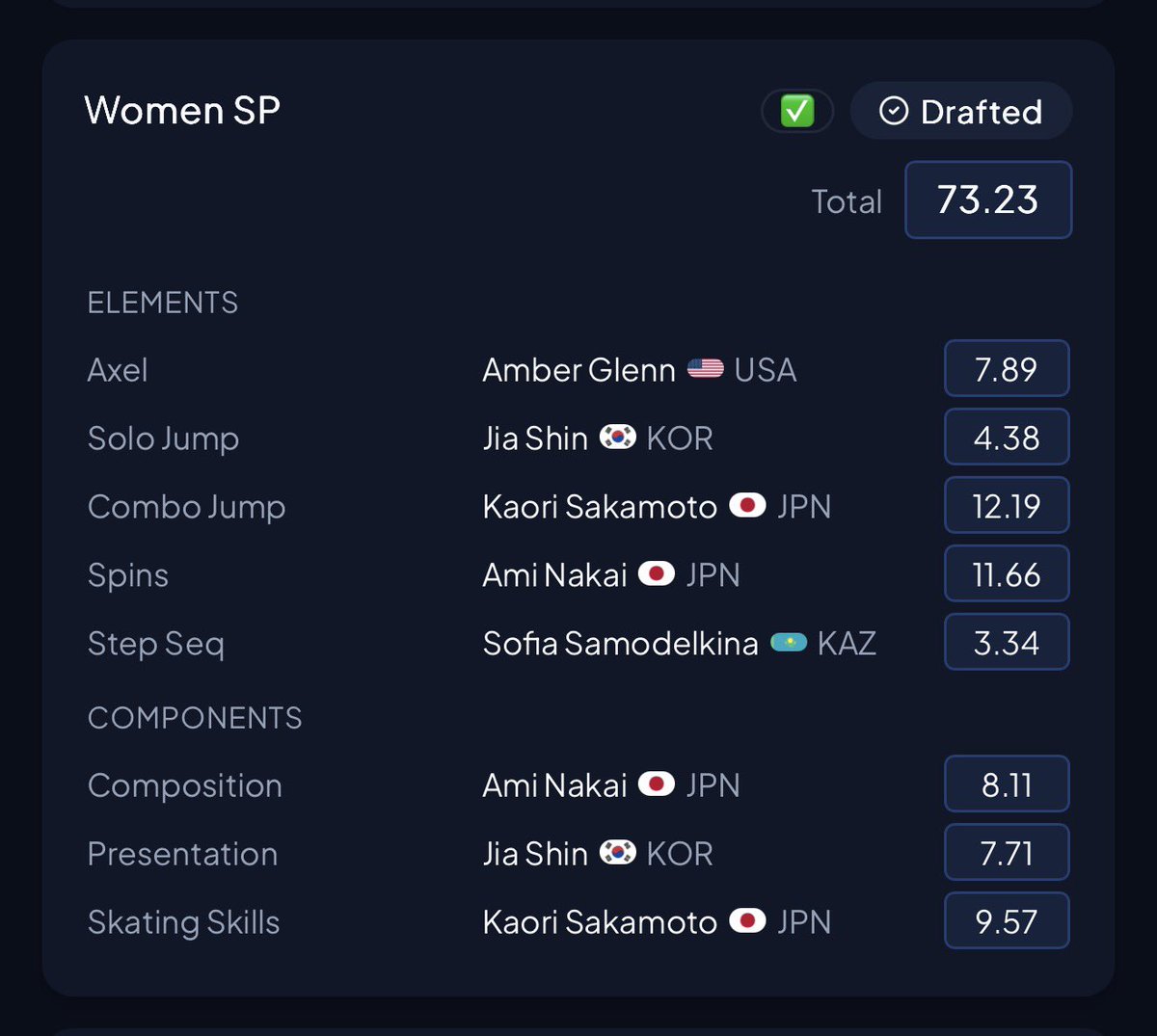Click the green checkmark icon badge
This screenshot has height=1036, width=1157.
tap(797, 111)
